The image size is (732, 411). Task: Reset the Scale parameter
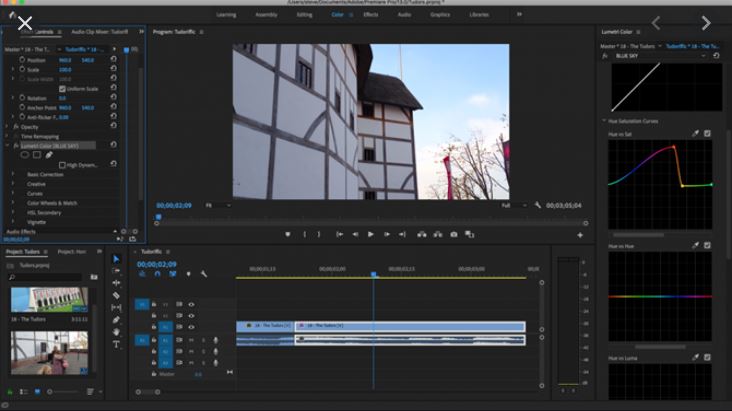113,69
